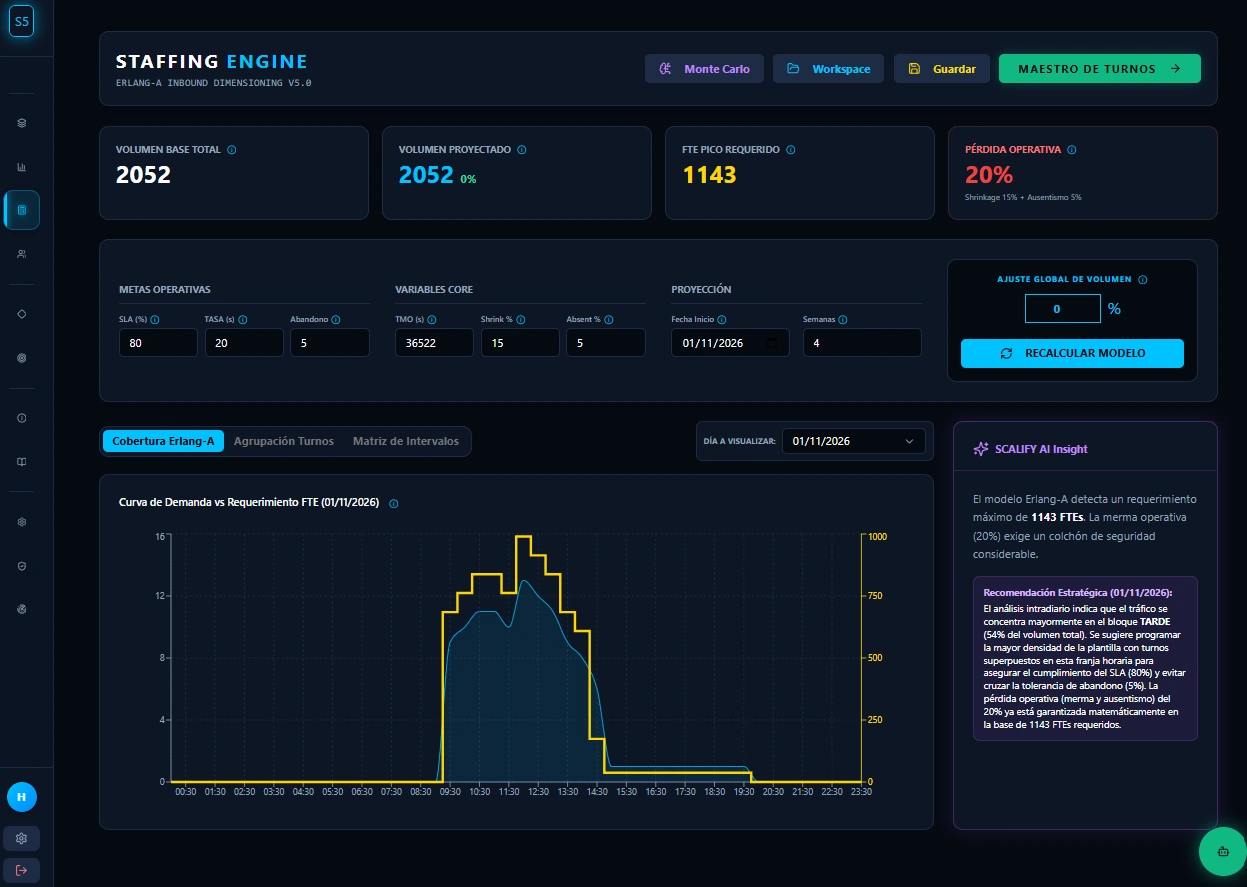The height and width of the screenshot is (887, 1247).
Task: Click the info icon next to FTE Pico Requerido
Action: [x=791, y=150]
